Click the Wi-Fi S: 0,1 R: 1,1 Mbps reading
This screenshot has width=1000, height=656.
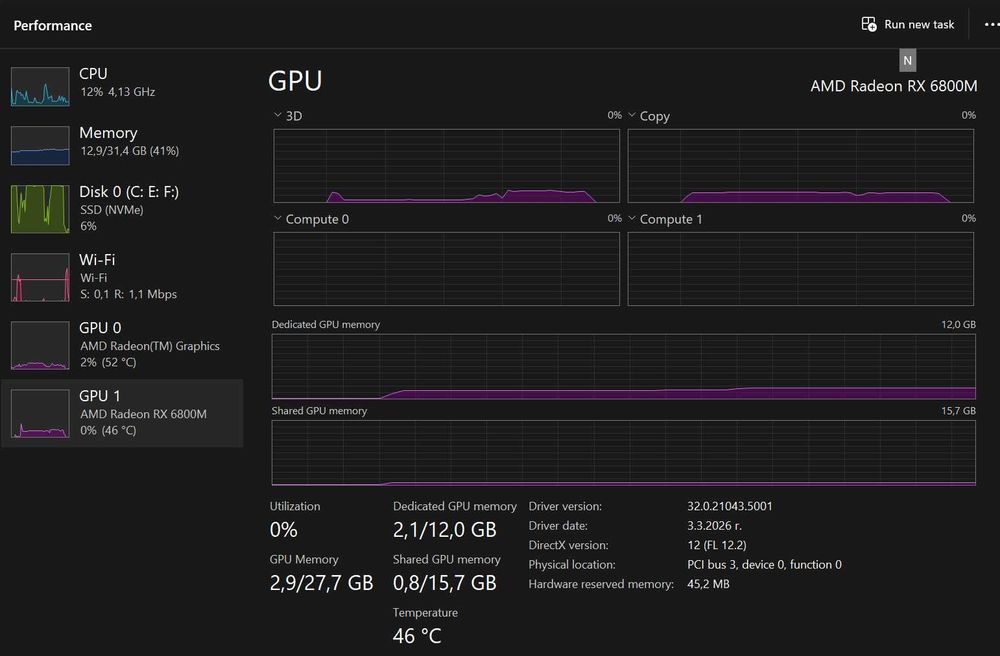(x=128, y=295)
